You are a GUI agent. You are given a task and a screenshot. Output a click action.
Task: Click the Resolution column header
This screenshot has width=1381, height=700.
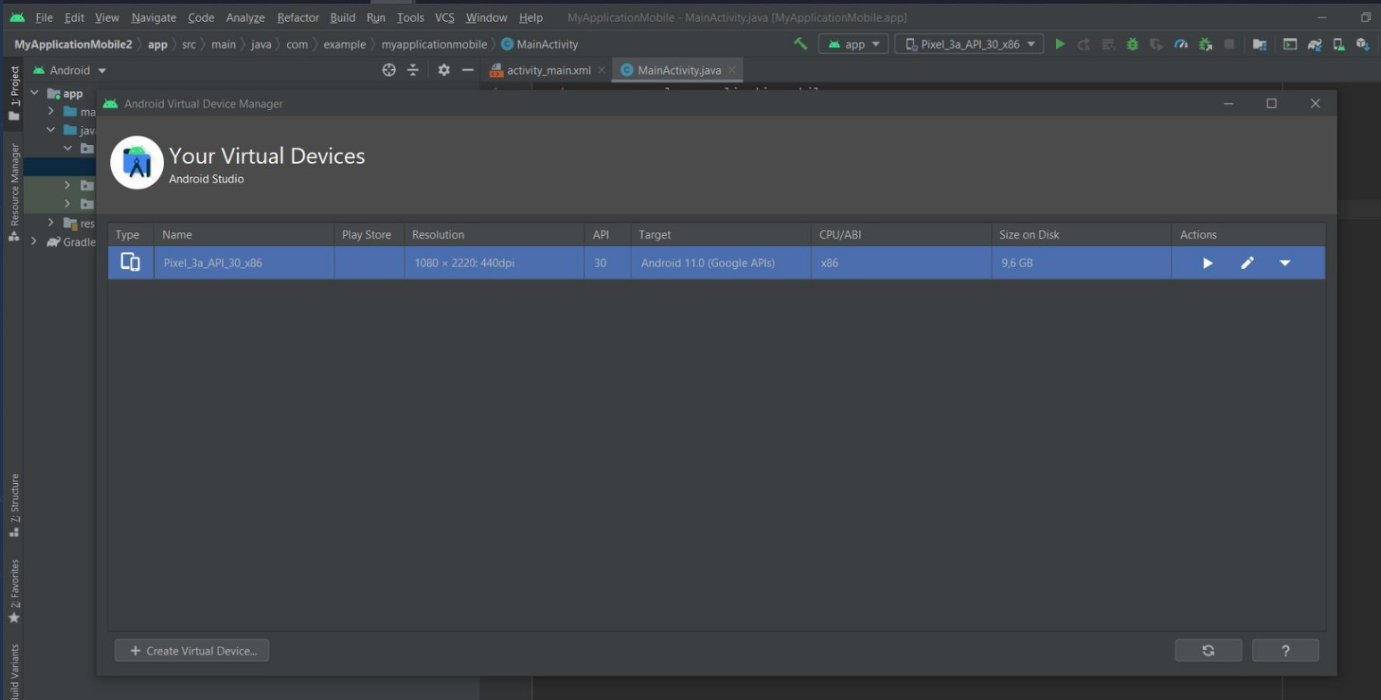(494, 235)
